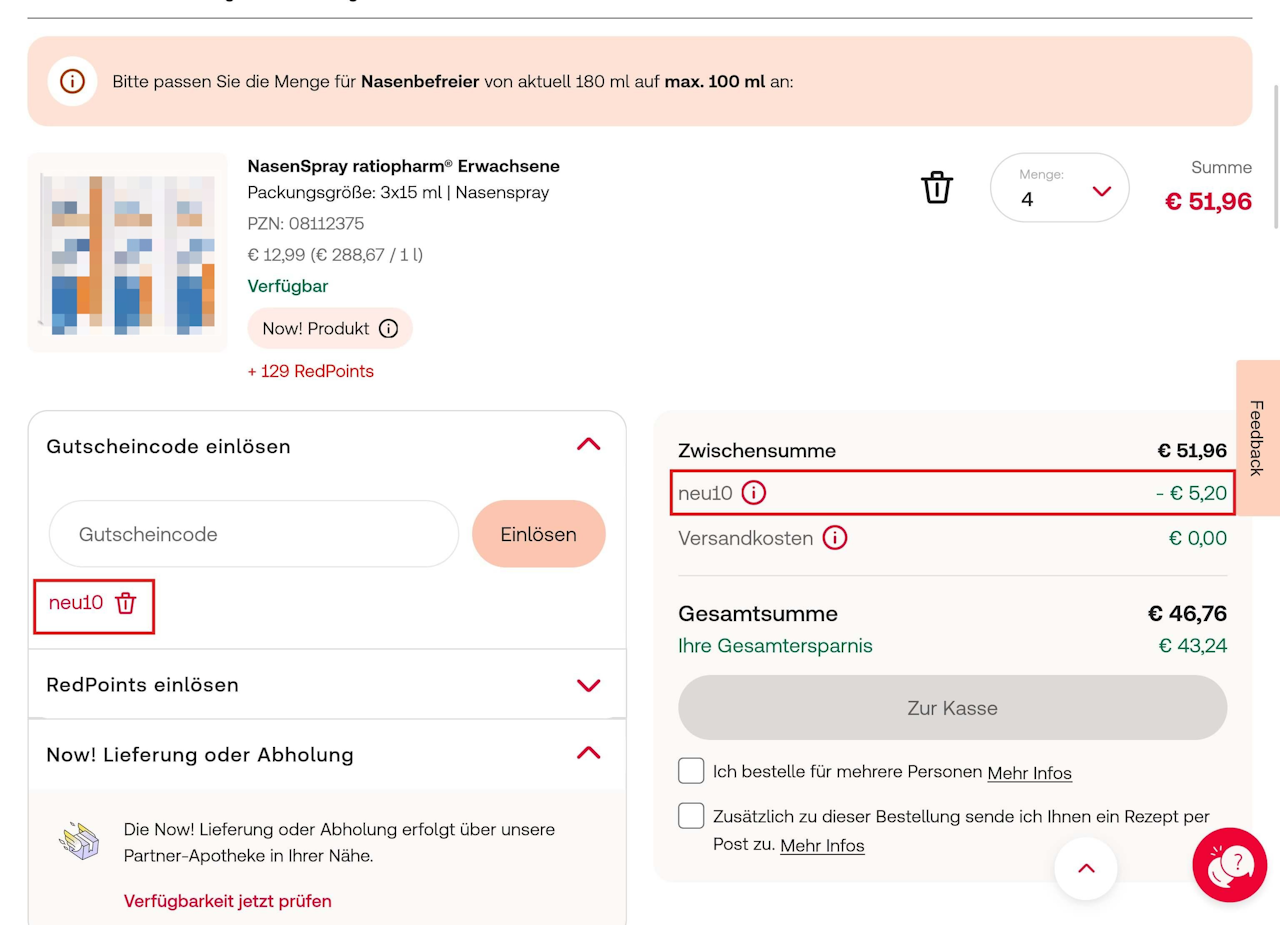This screenshot has height=925, width=1280.
Task: Collapse Gutscheincode einlösen section
Action: coord(589,445)
